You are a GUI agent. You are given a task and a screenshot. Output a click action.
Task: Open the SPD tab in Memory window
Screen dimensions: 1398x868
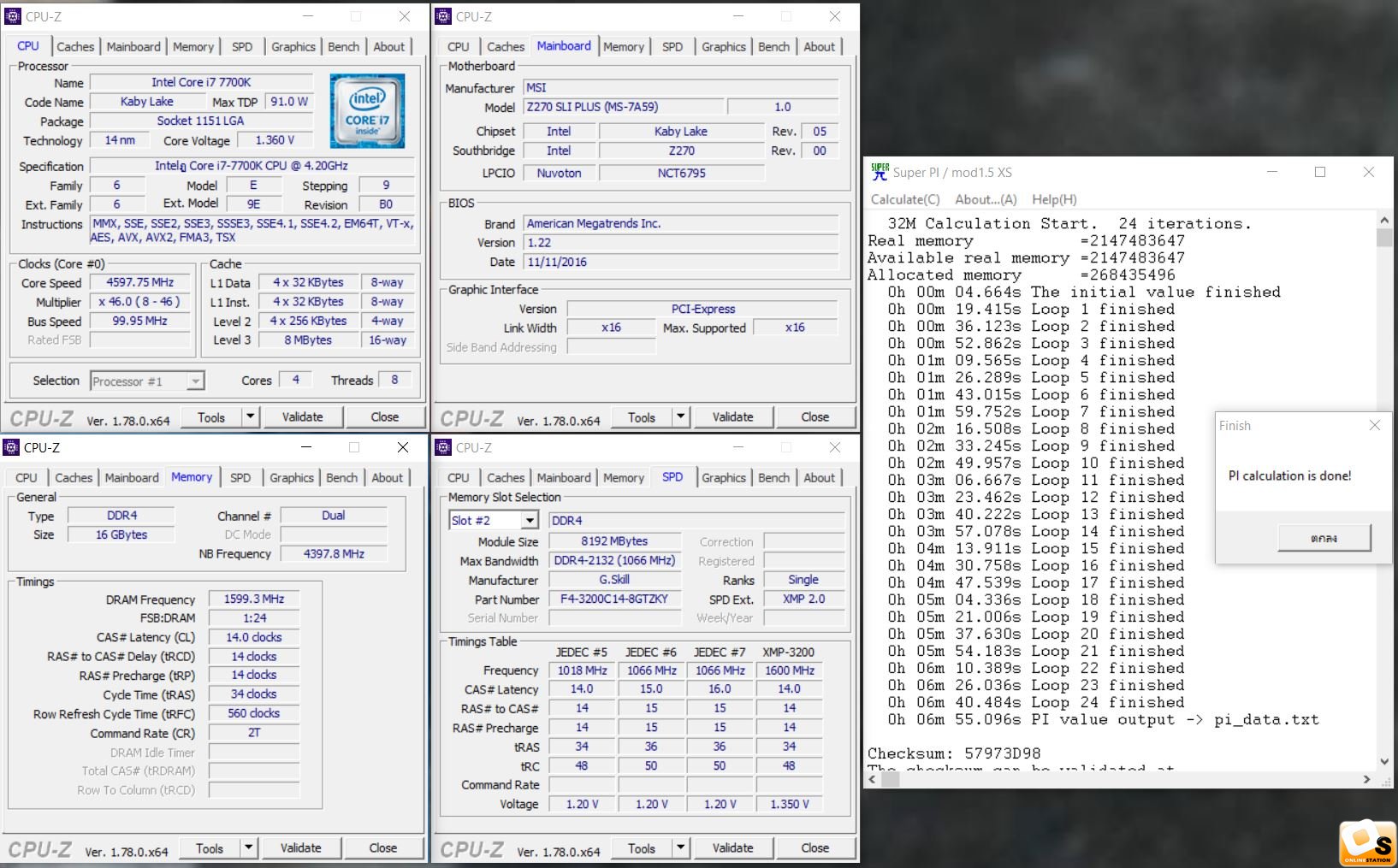point(240,478)
